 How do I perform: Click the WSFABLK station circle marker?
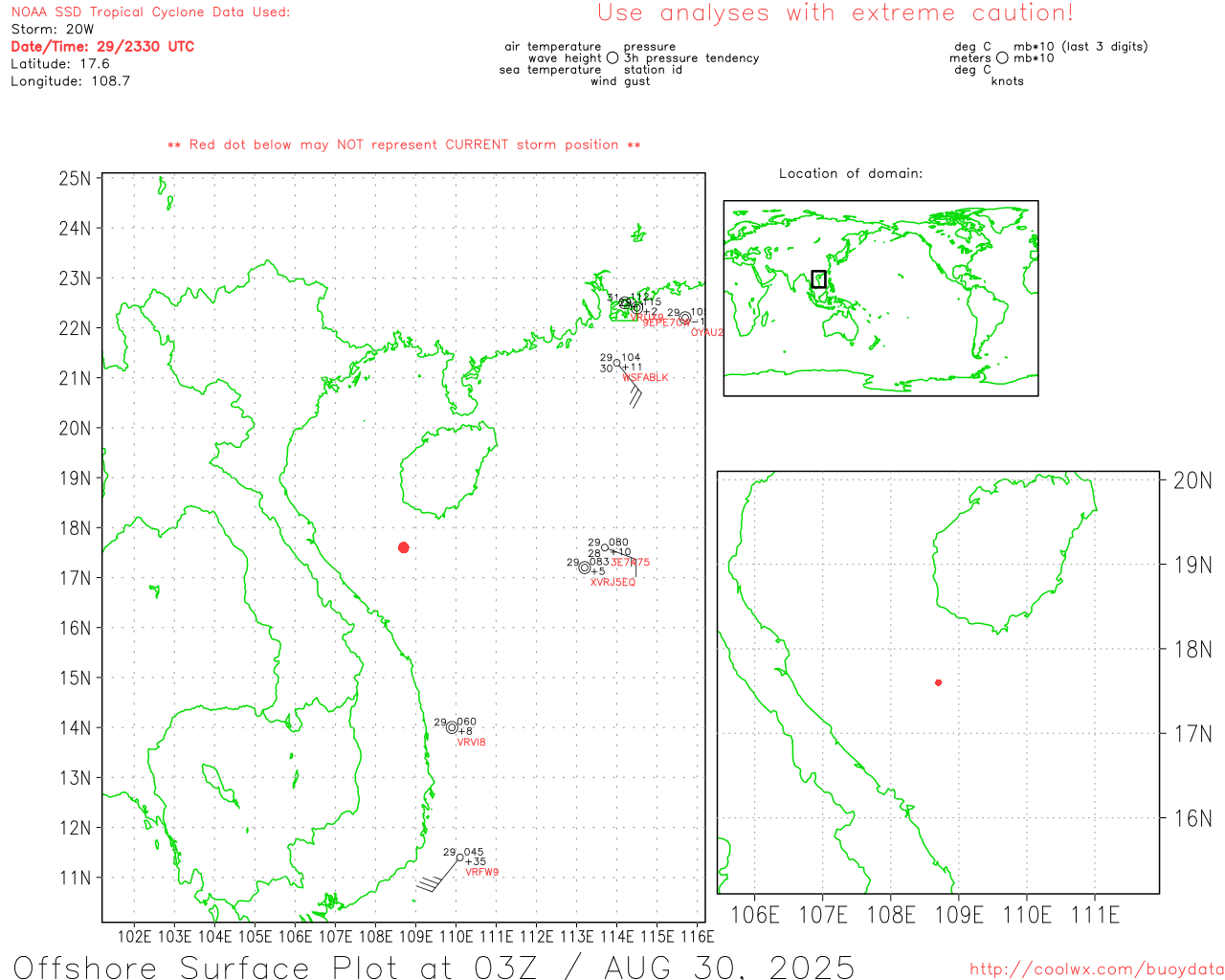coord(617,363)
